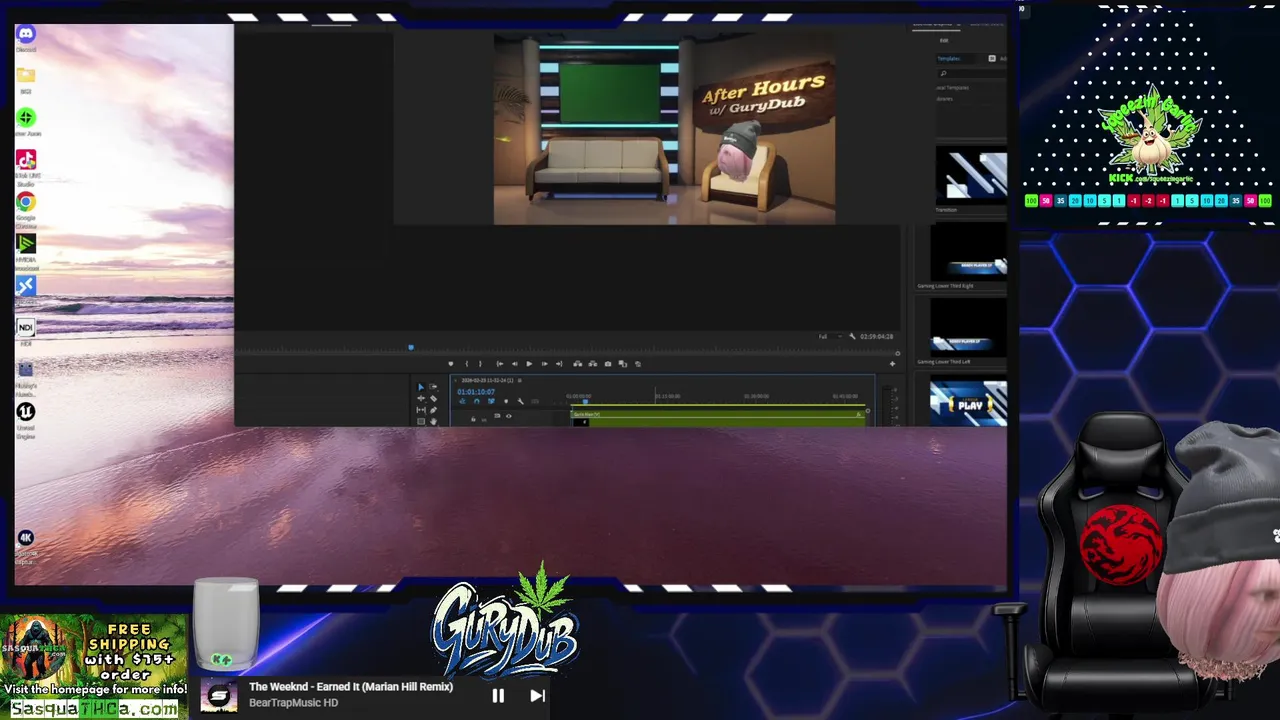The image size is (1280, 720).
Task: Toggle video track output eye
Action: click(509, 416)
